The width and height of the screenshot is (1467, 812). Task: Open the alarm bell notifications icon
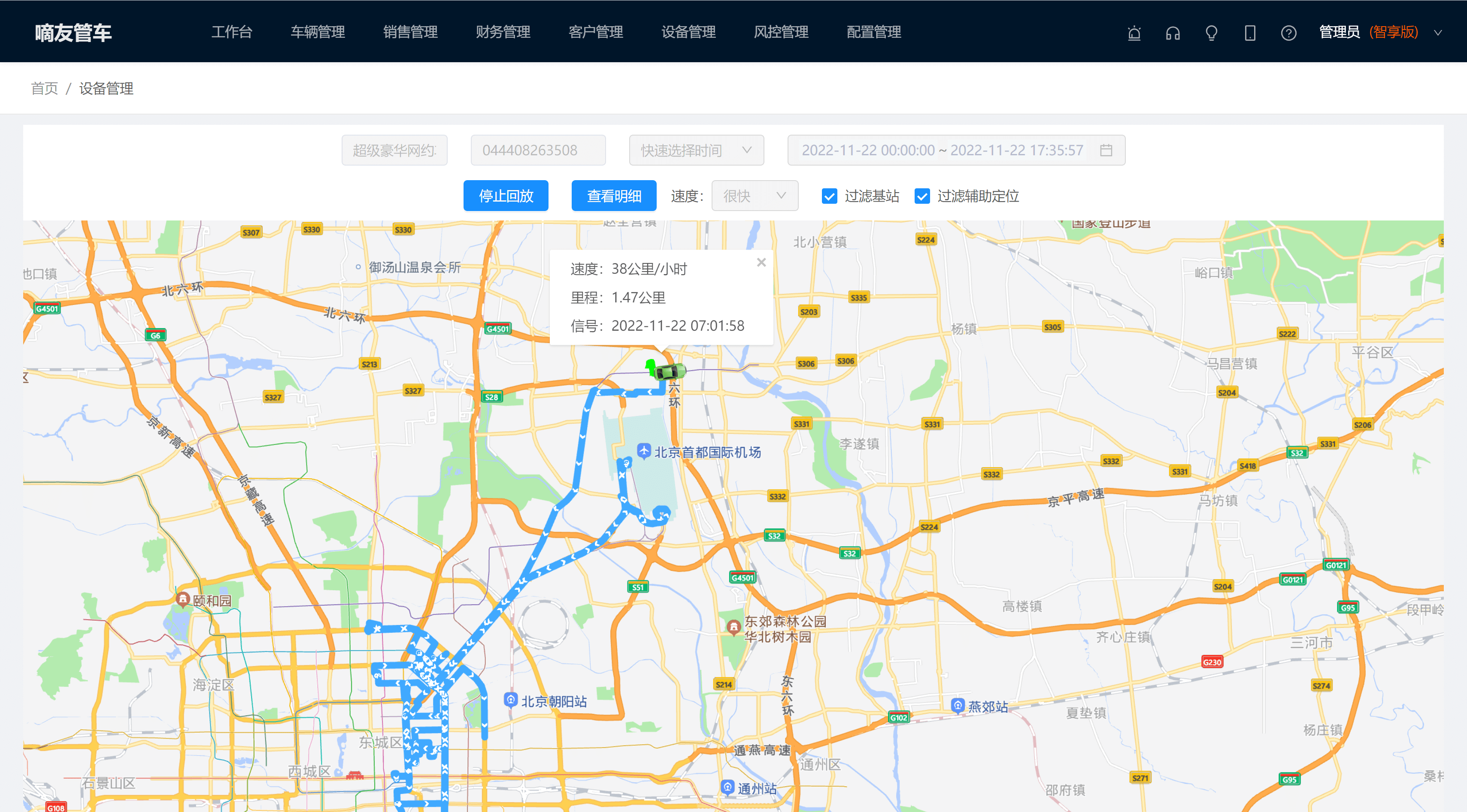point(1134,33)
